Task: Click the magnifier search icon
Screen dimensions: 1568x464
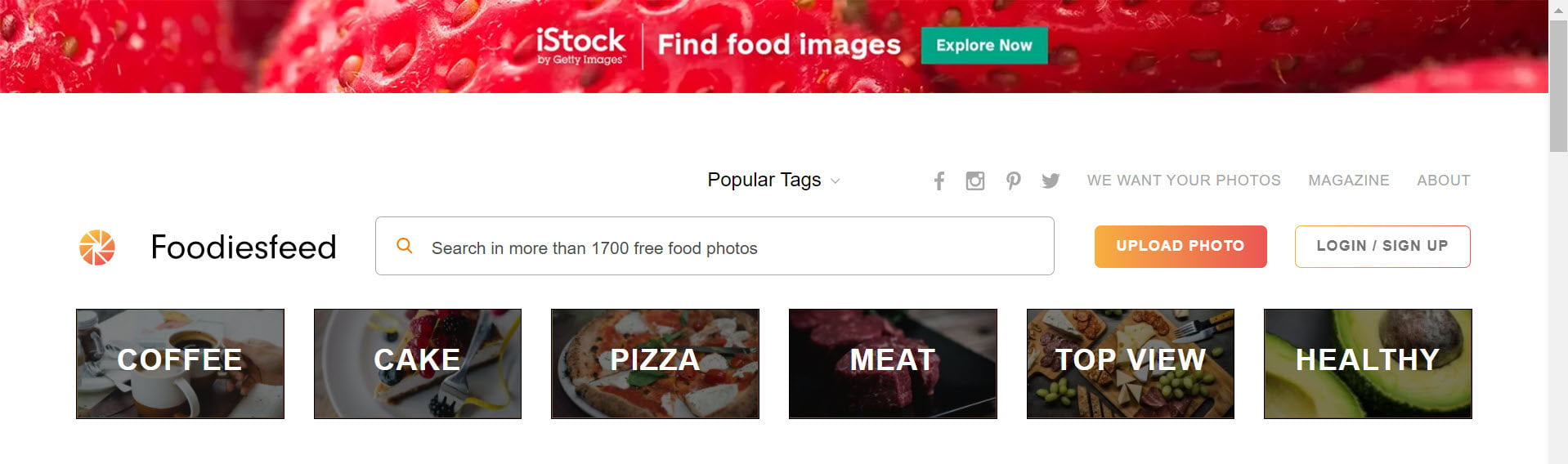Action: pos(404,246)
